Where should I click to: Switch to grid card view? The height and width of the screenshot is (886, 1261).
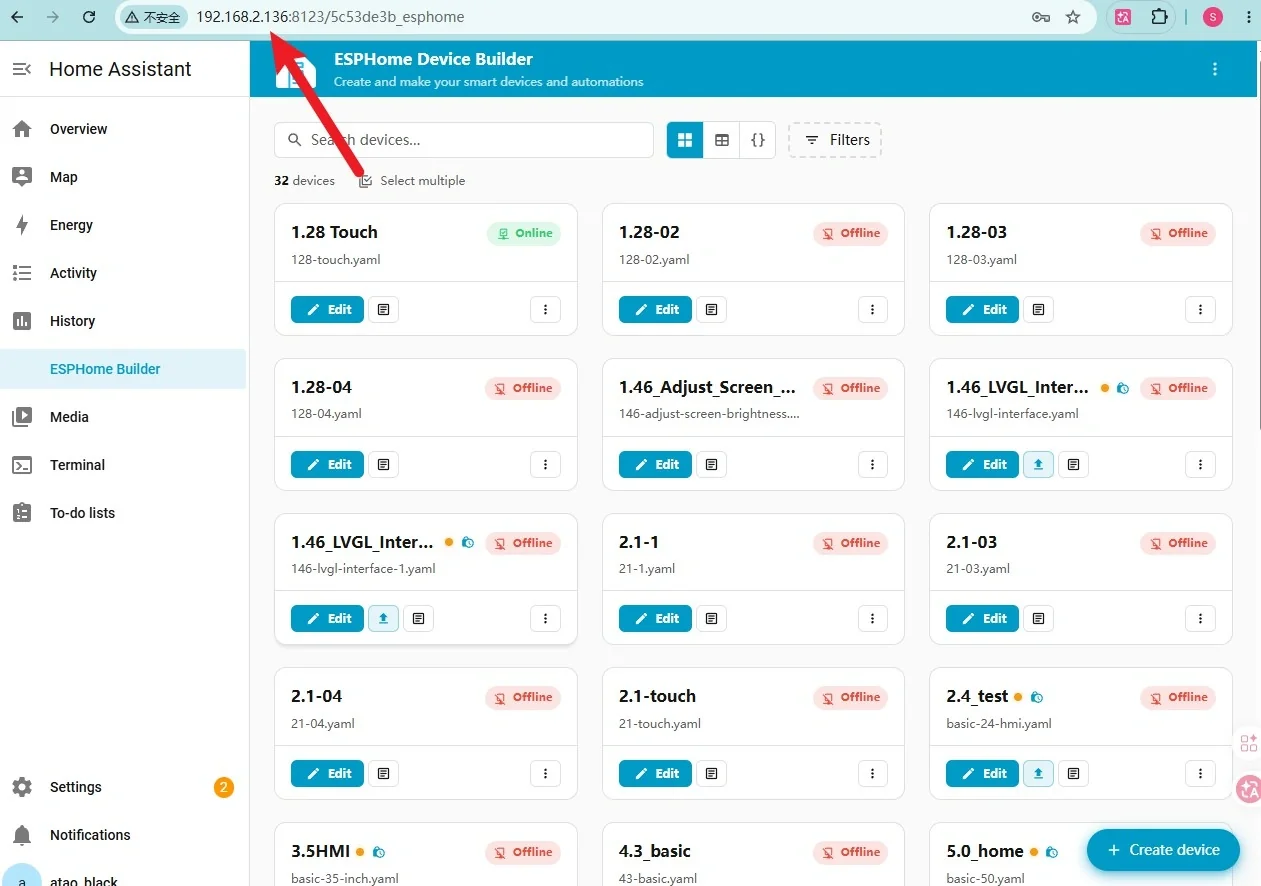pos(685,140)
